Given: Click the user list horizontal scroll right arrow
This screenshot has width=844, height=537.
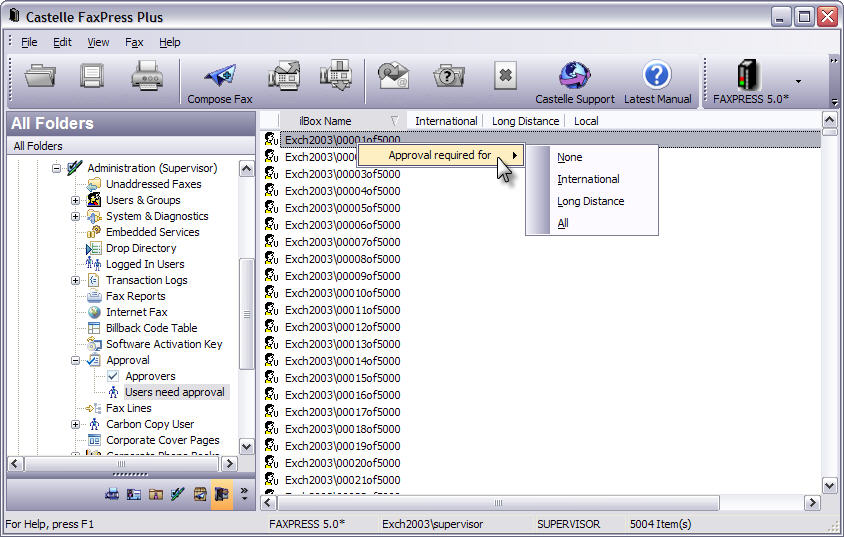Looking at the screenshot, I should coord(812,503).
